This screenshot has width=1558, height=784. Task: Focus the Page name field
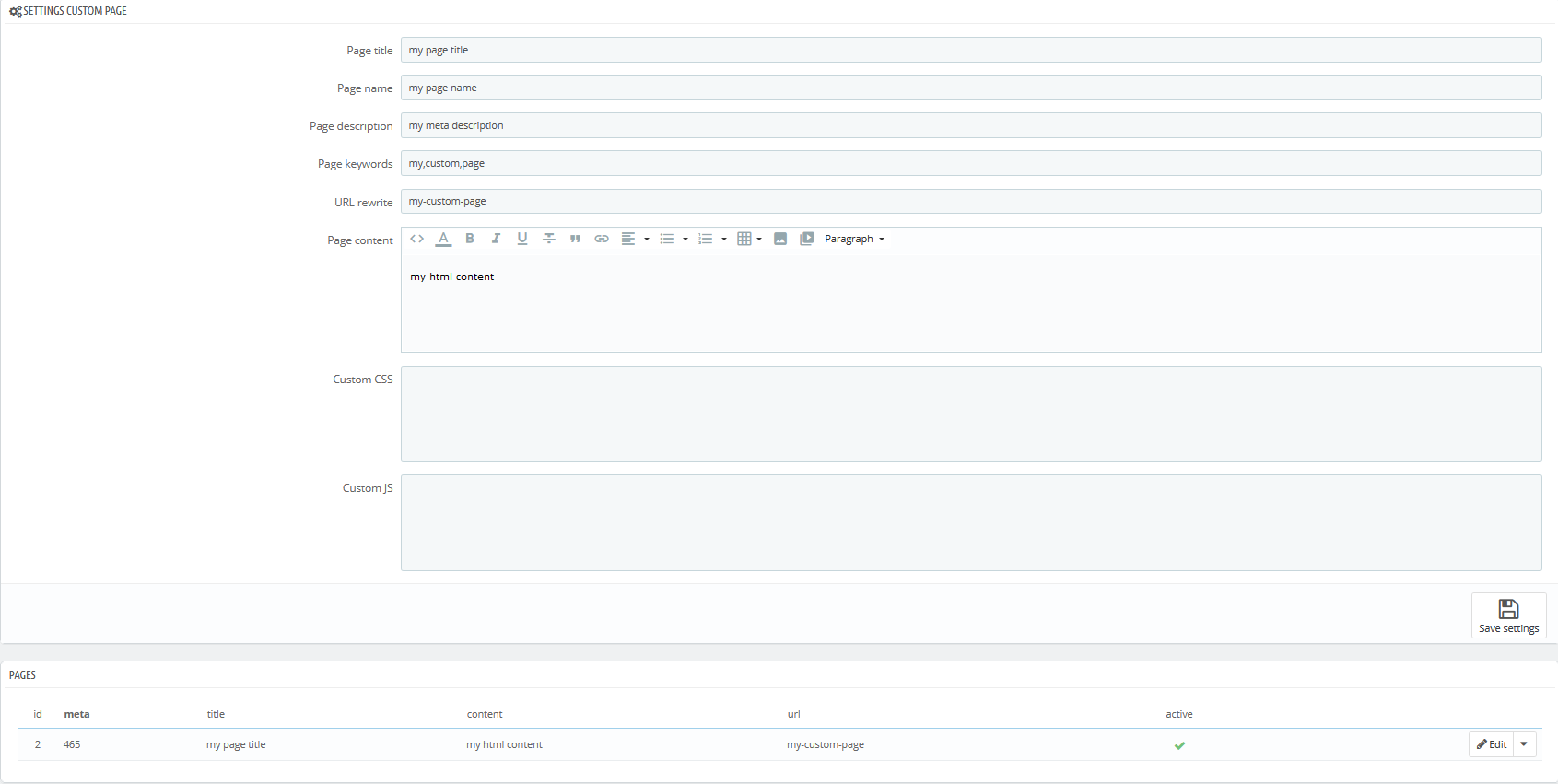971,88
